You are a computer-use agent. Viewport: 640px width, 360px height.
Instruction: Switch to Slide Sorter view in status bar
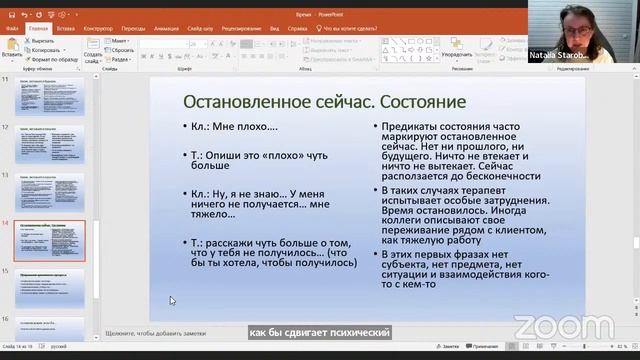pos(526,347)
